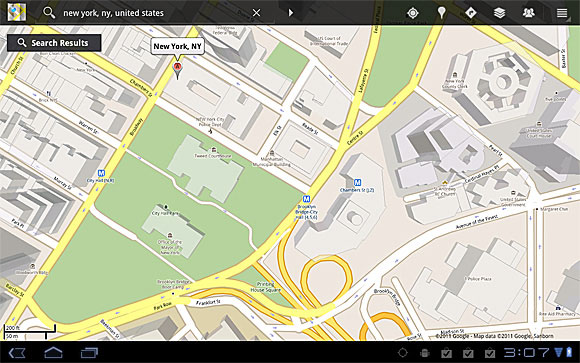Tap the Android Back button
580x363 pixels.
point(17,353)
